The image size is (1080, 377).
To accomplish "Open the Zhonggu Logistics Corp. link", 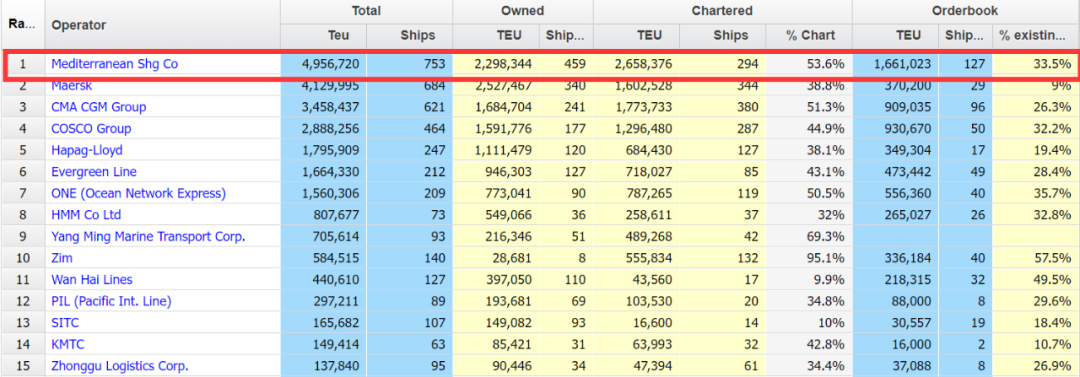I will point(120,366).
